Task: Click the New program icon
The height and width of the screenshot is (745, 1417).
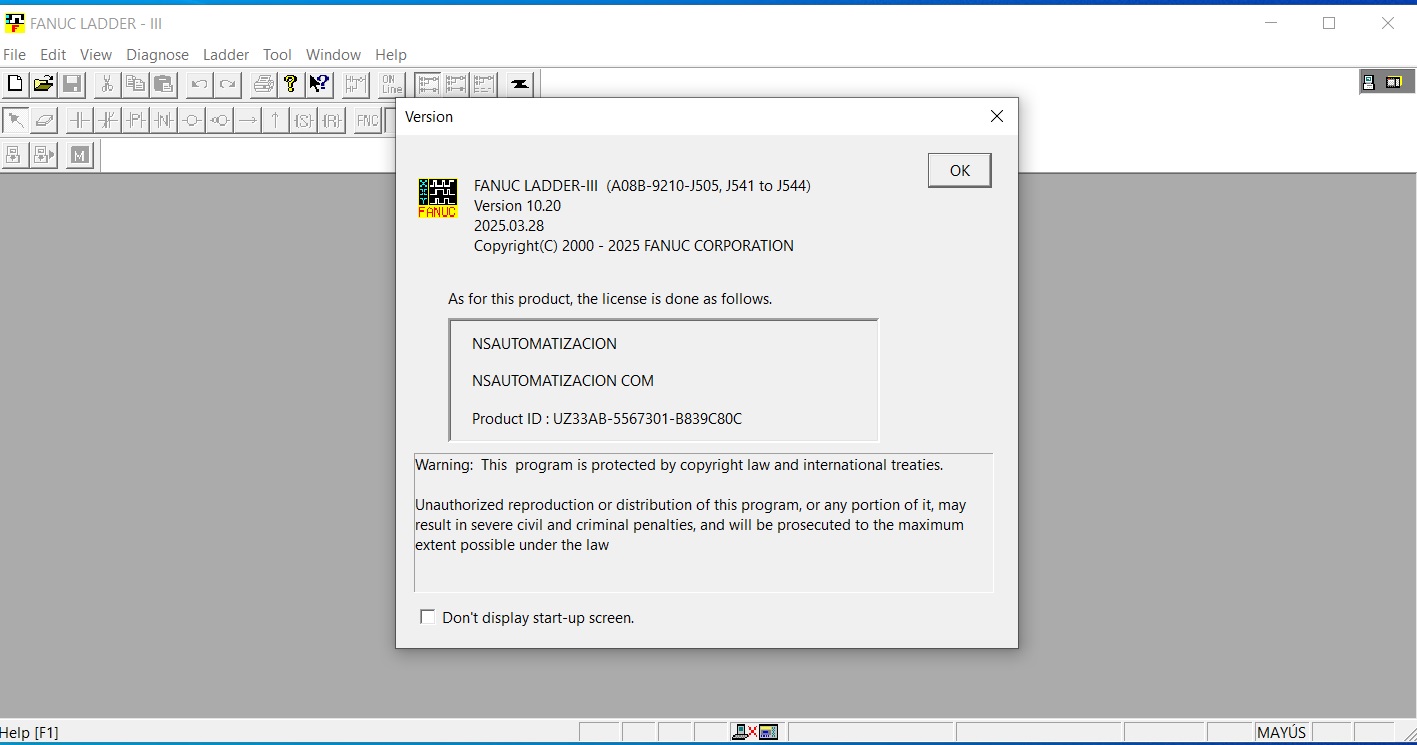Action: click(x=14, y=84)
